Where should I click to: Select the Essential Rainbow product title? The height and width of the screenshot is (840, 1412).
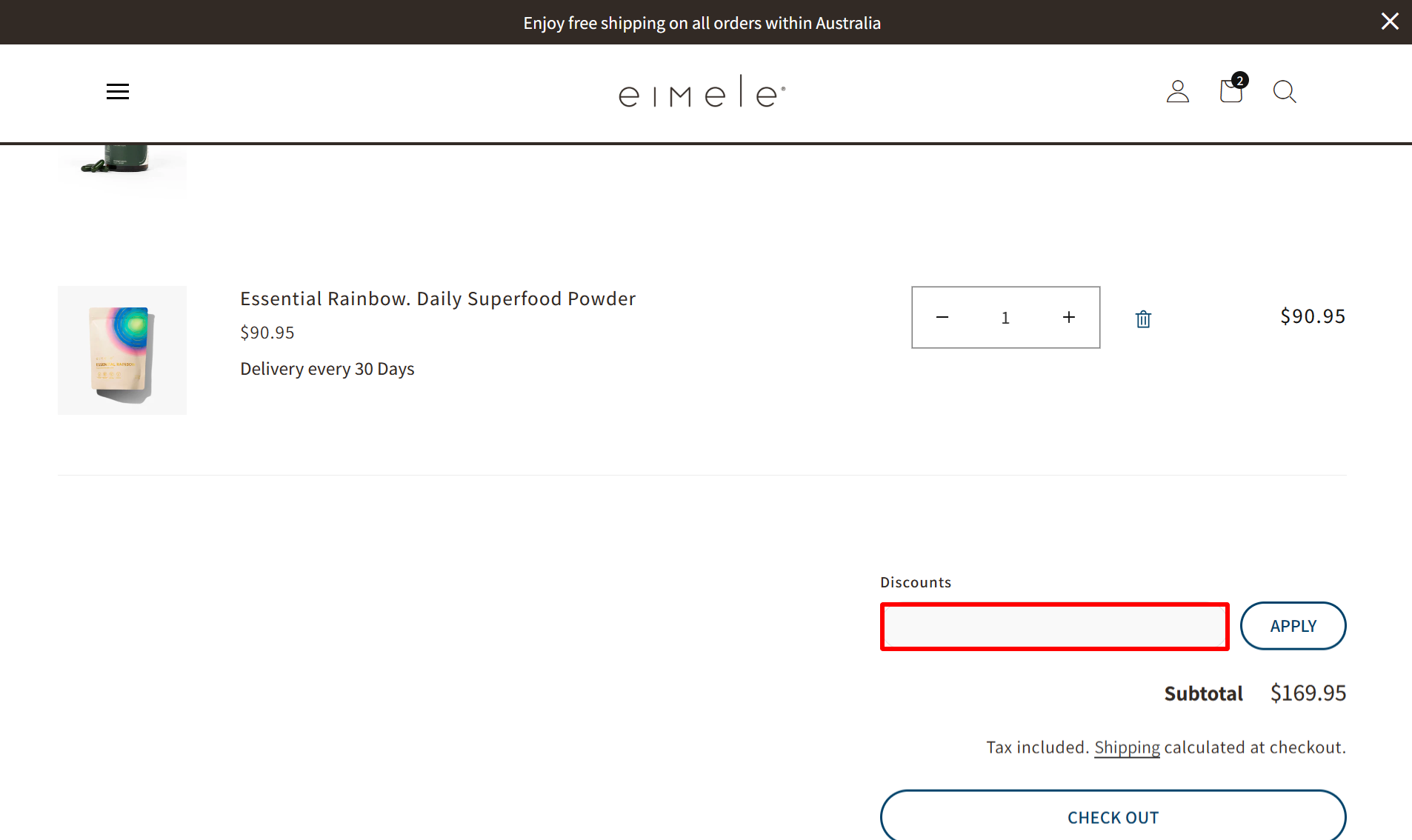tap(437, 298)
